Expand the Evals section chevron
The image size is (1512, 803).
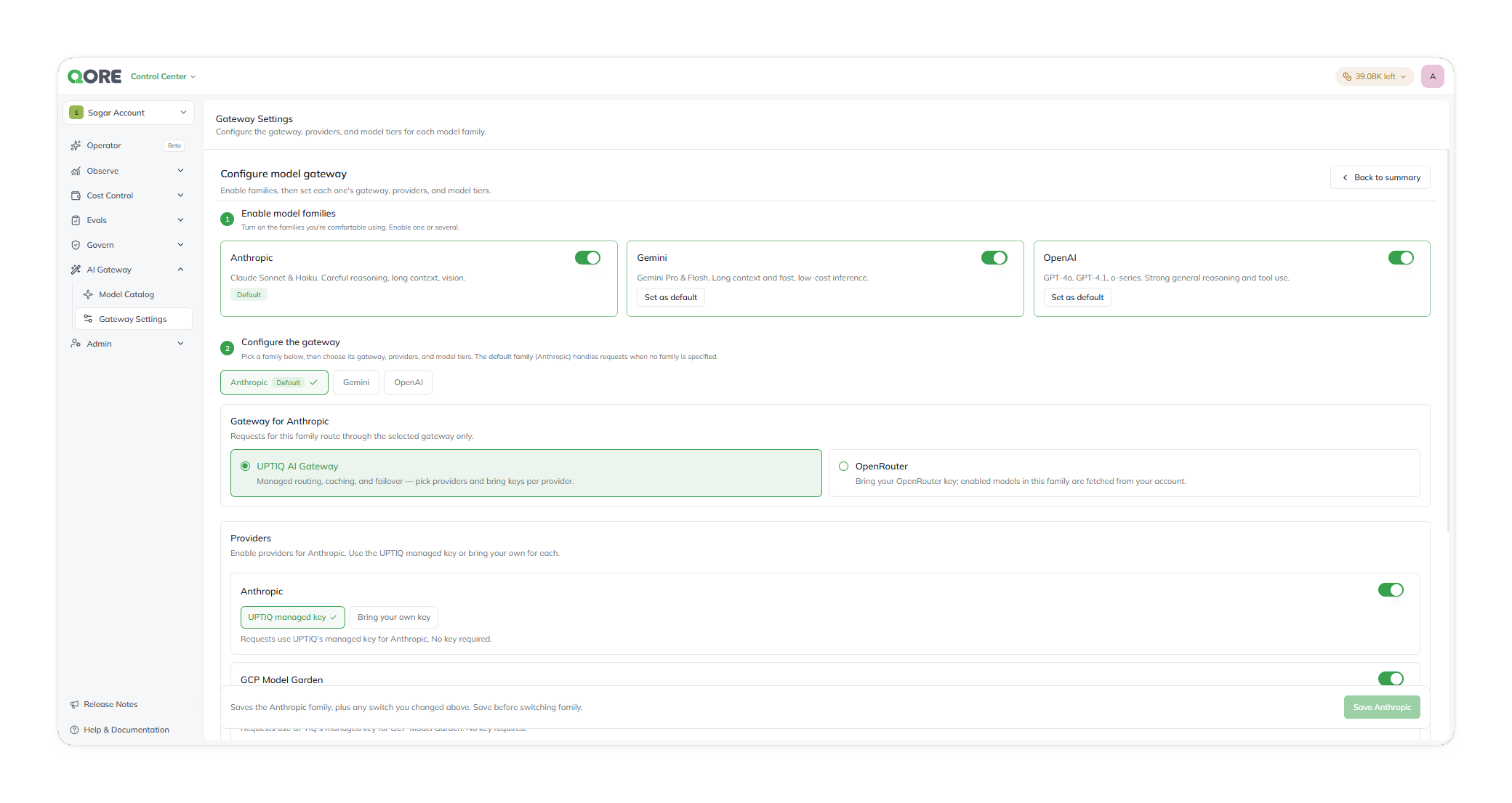point(180,220)
